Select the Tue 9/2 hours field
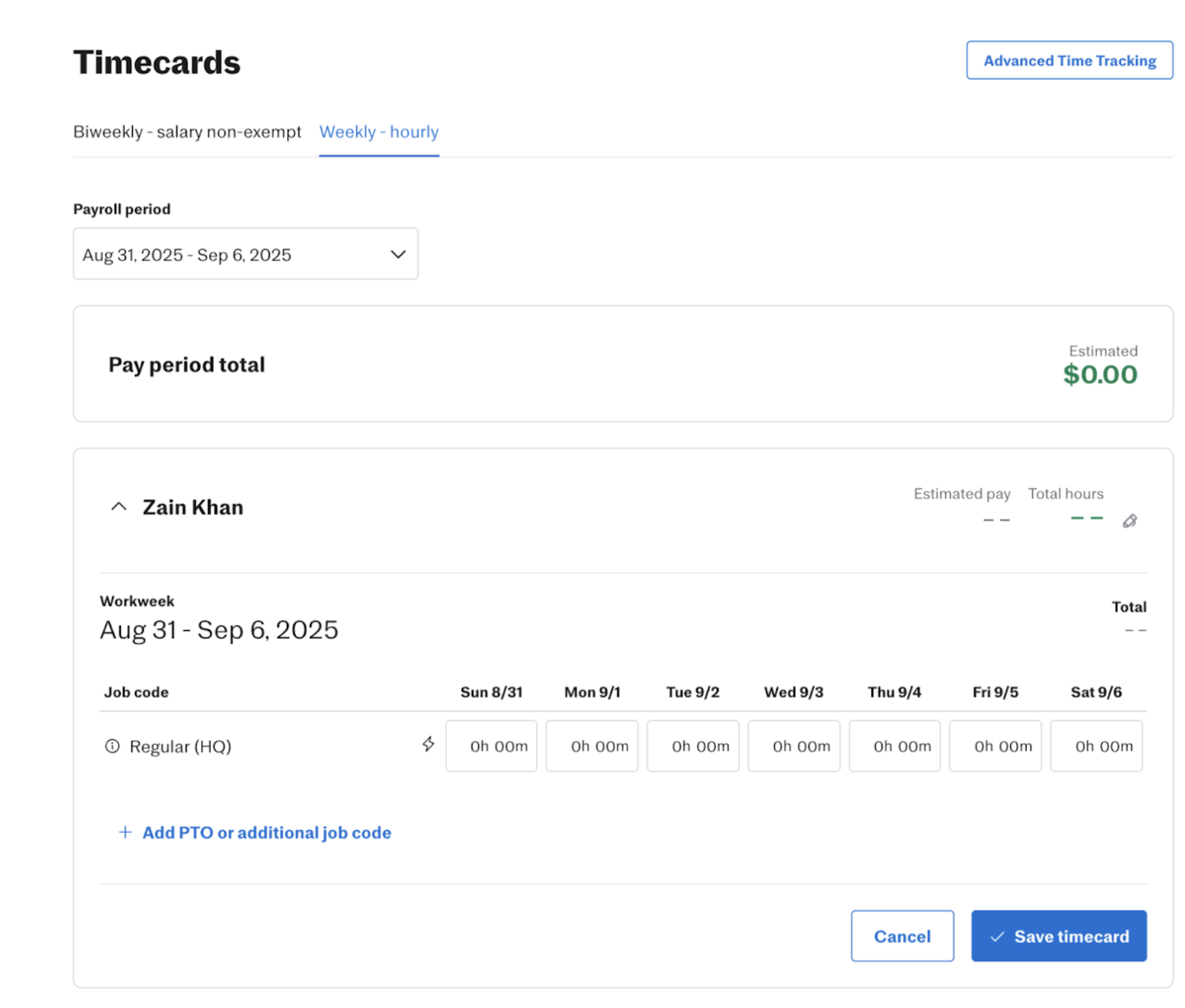 692,746
